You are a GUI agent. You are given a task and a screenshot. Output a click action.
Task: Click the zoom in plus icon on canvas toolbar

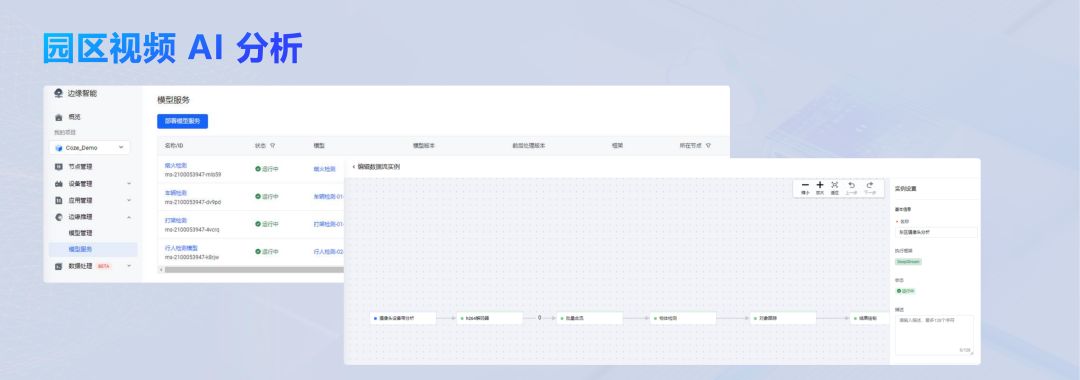click(x=820, y=185)
